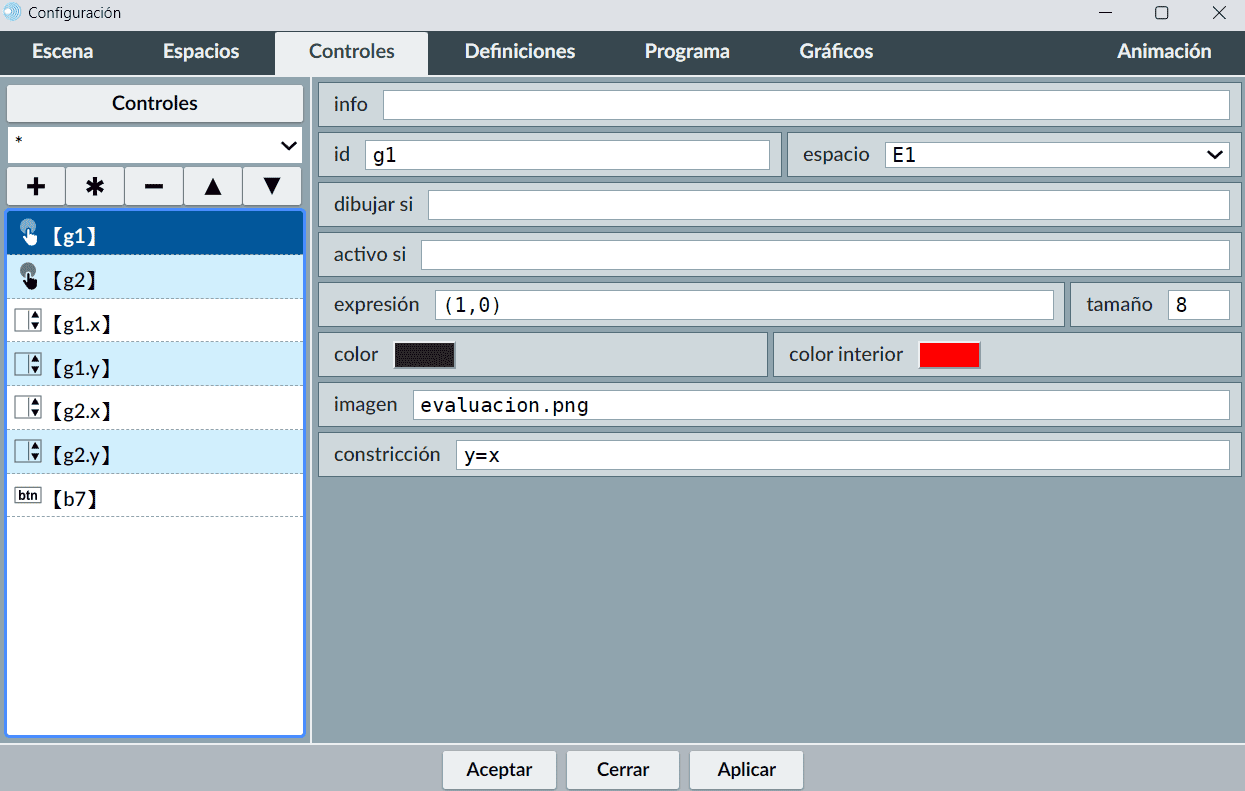Open the control filter dropdown
Screen dimensions: 1245x791
155,146
